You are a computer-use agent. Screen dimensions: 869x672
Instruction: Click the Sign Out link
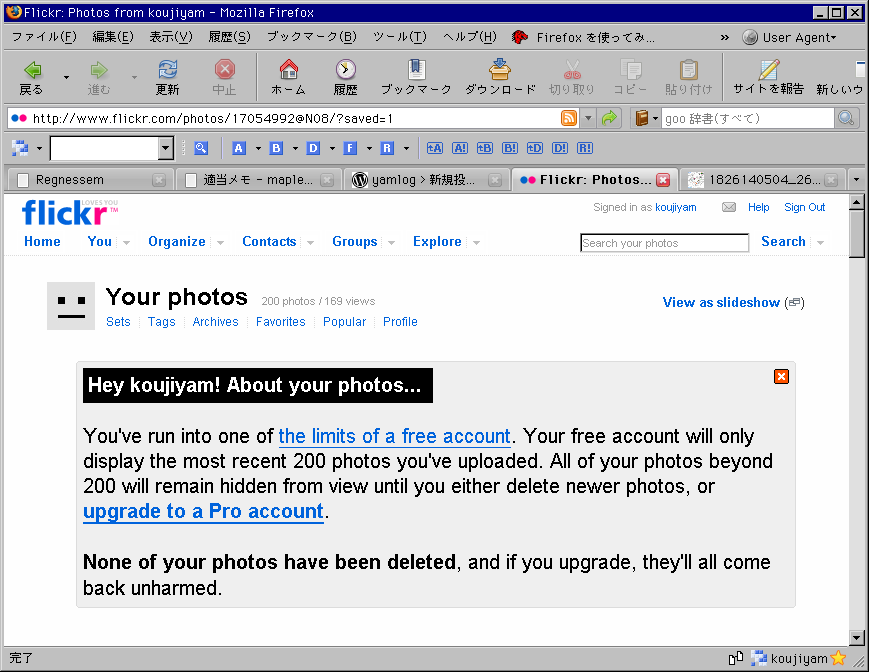(x=804, y=207)
